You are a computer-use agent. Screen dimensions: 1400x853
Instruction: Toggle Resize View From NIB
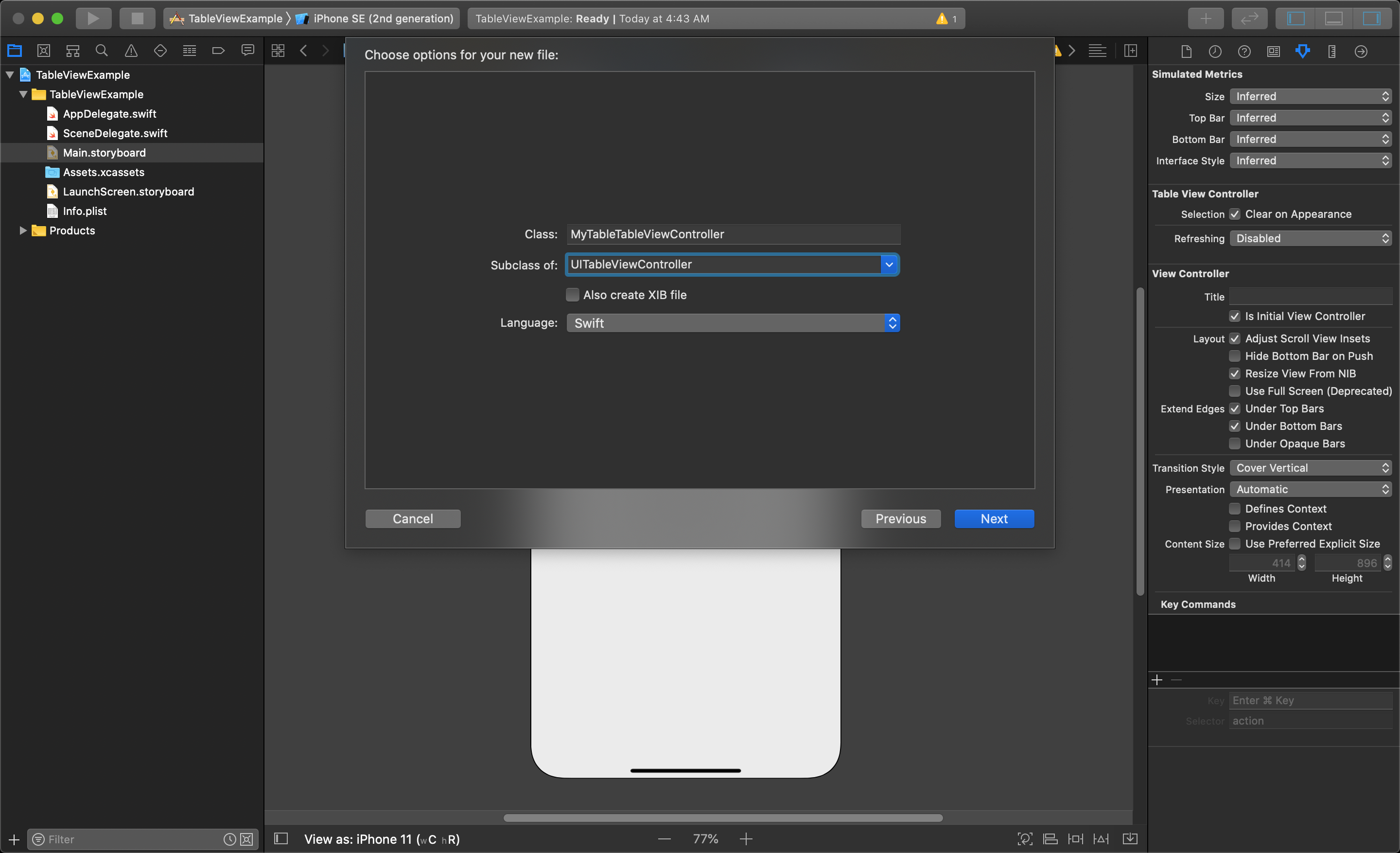point(1235,373)
